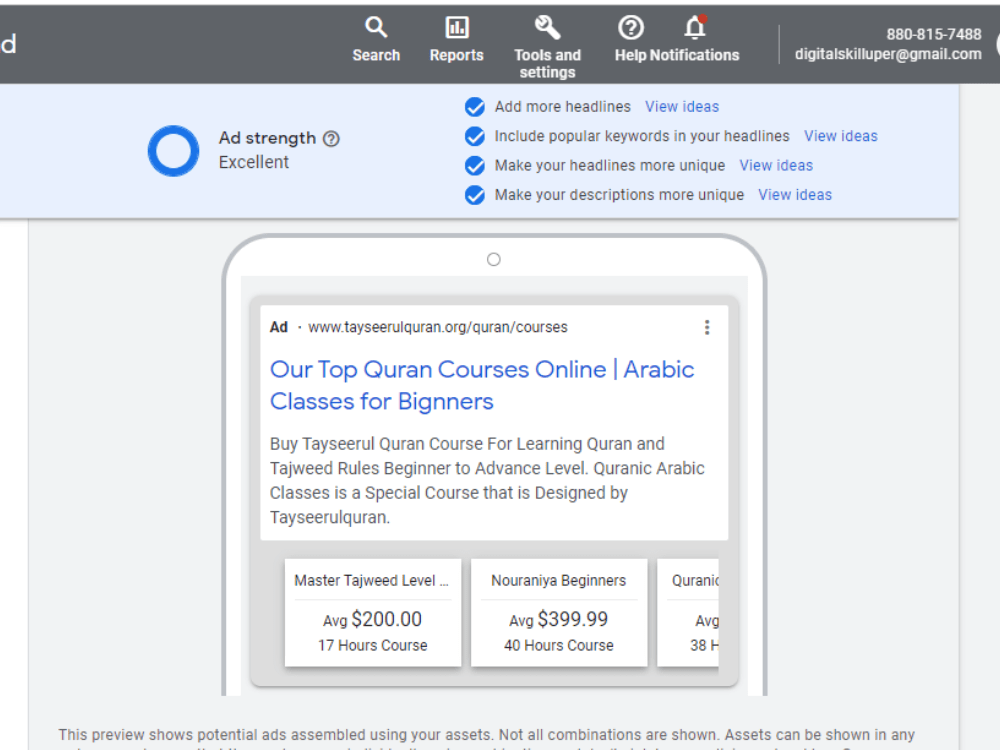Select the Search menu item
This screenshot has width=1000, height=750.
376,40
